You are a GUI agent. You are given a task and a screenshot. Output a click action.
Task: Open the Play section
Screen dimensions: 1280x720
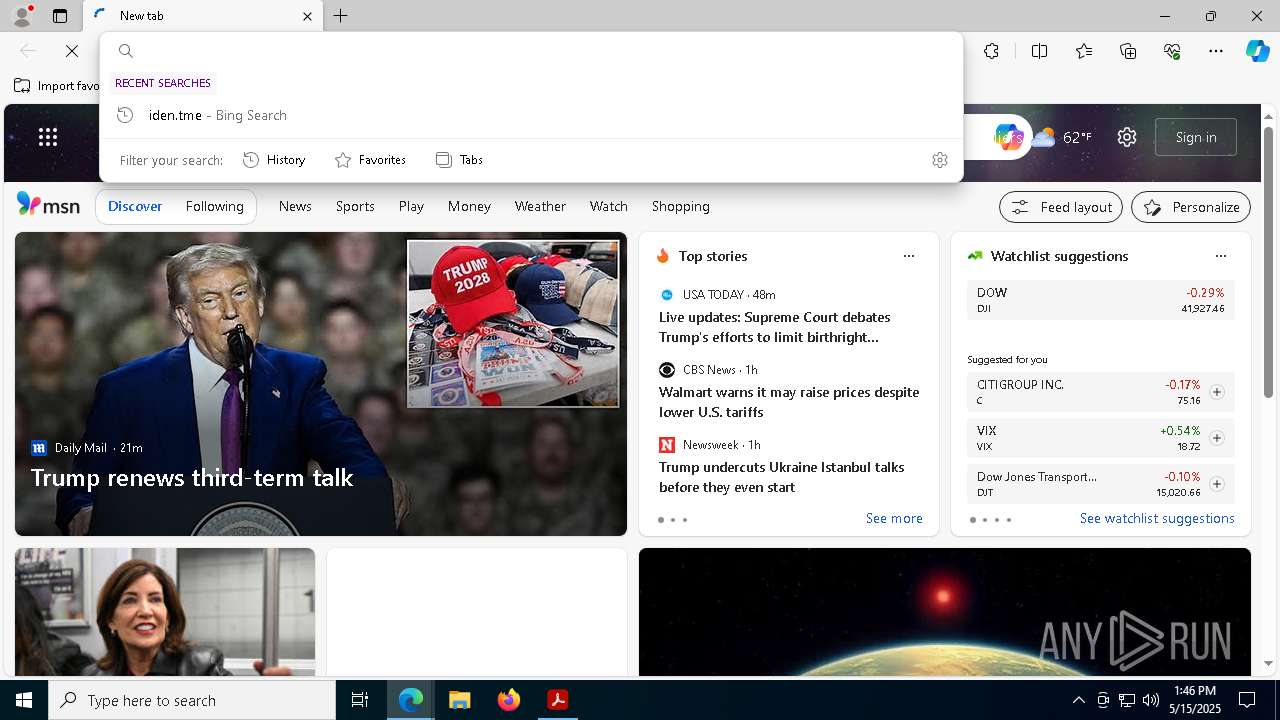[411, 206]
